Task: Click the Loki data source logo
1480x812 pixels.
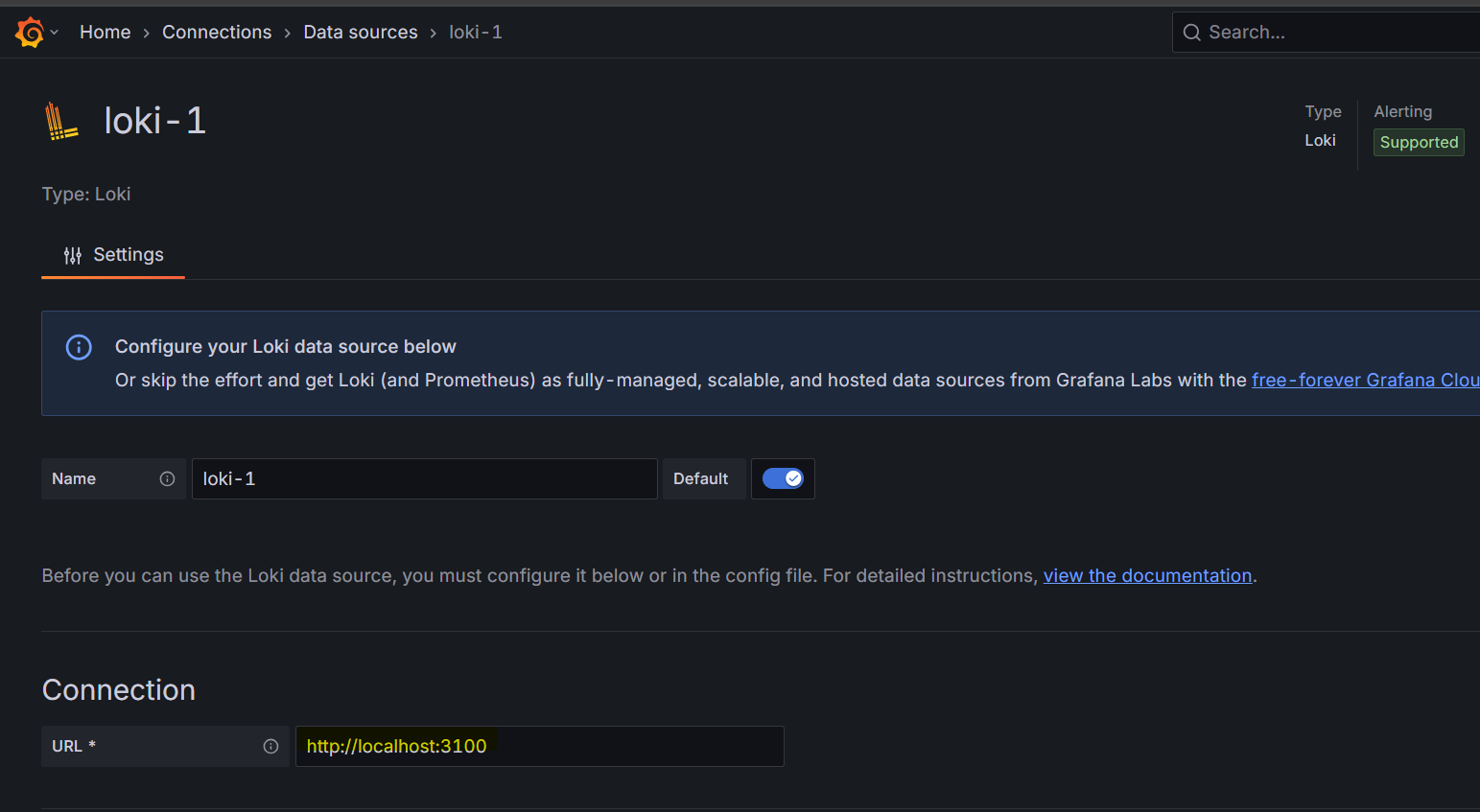Action: [x=61, y=122]
